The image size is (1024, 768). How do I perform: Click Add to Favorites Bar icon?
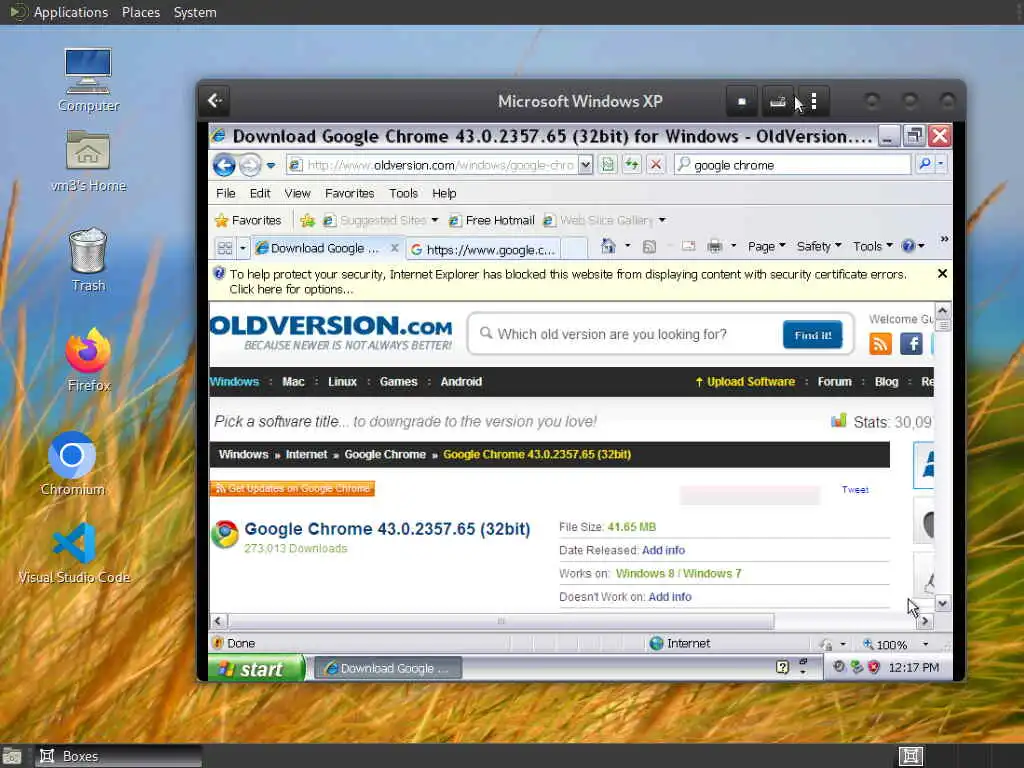308,221
